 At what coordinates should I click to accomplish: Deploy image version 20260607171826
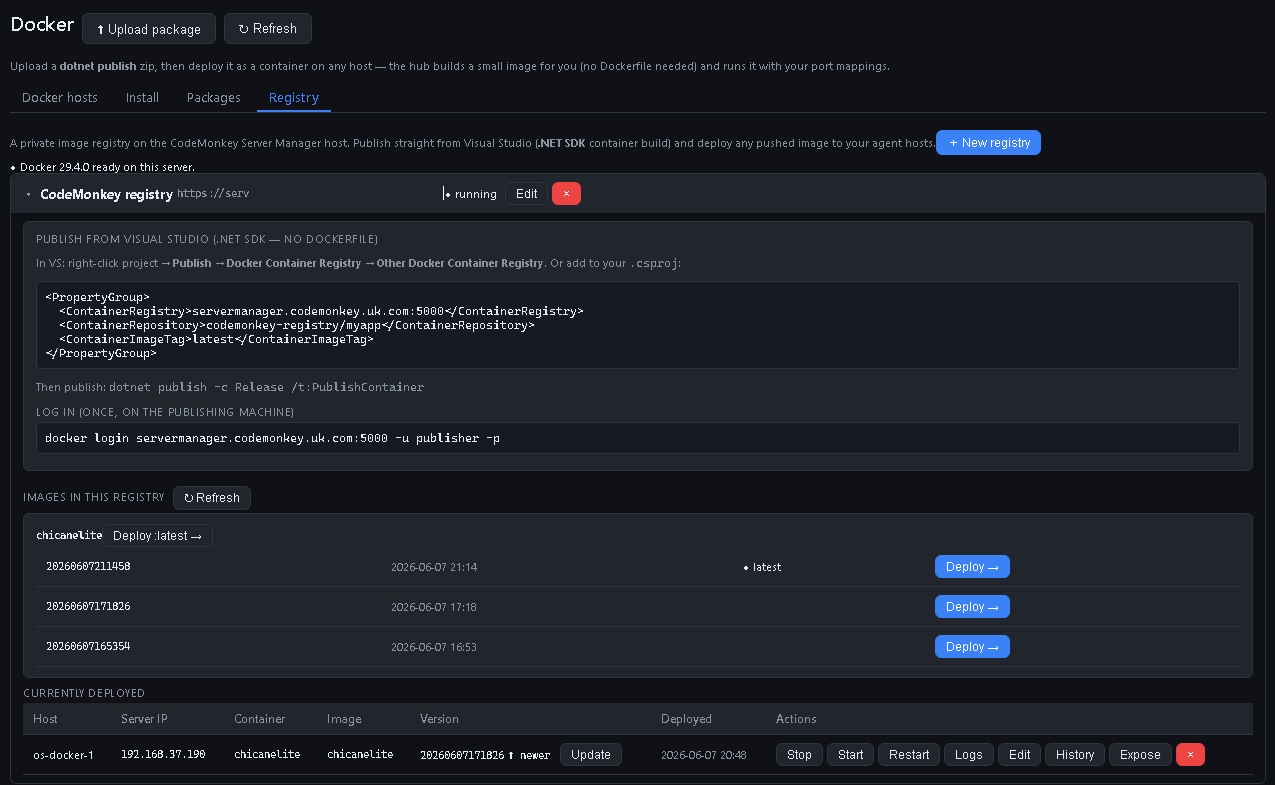(x=972, y=607)
